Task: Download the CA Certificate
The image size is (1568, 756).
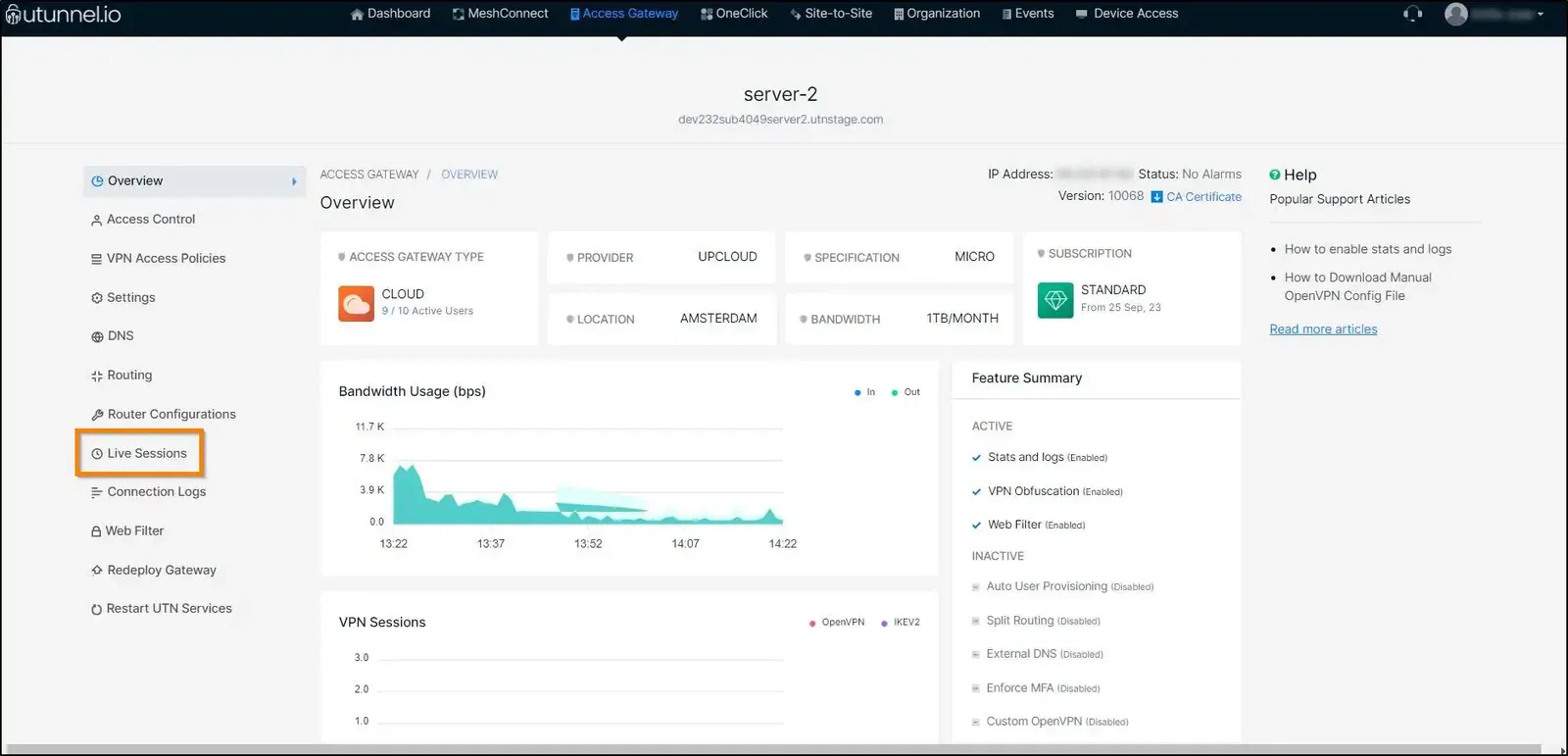Action: pyautogui.click(x=1203, y=197)
